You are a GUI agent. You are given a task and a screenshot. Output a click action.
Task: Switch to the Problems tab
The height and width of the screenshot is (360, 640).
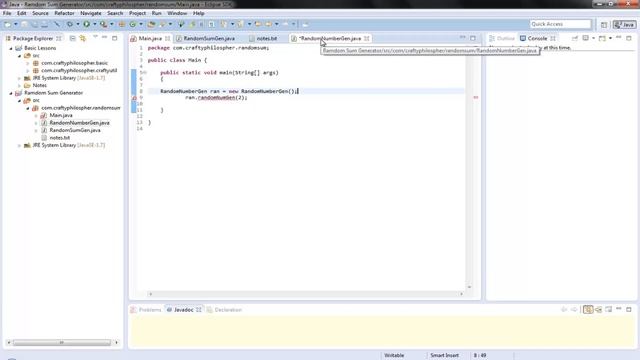coord(146,310)
